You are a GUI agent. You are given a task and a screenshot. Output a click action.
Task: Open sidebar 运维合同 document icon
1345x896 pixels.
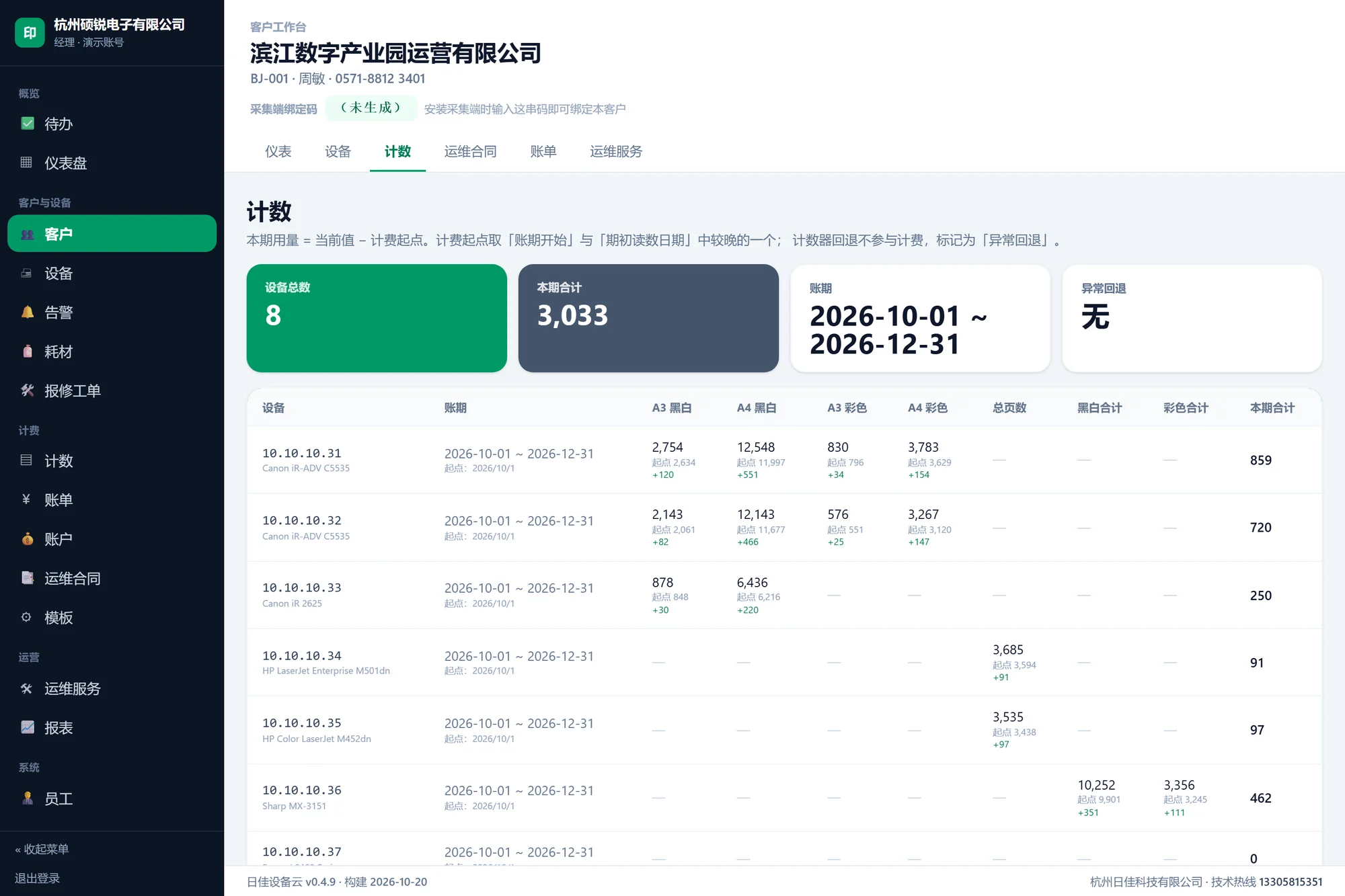[x=28, y=578]
